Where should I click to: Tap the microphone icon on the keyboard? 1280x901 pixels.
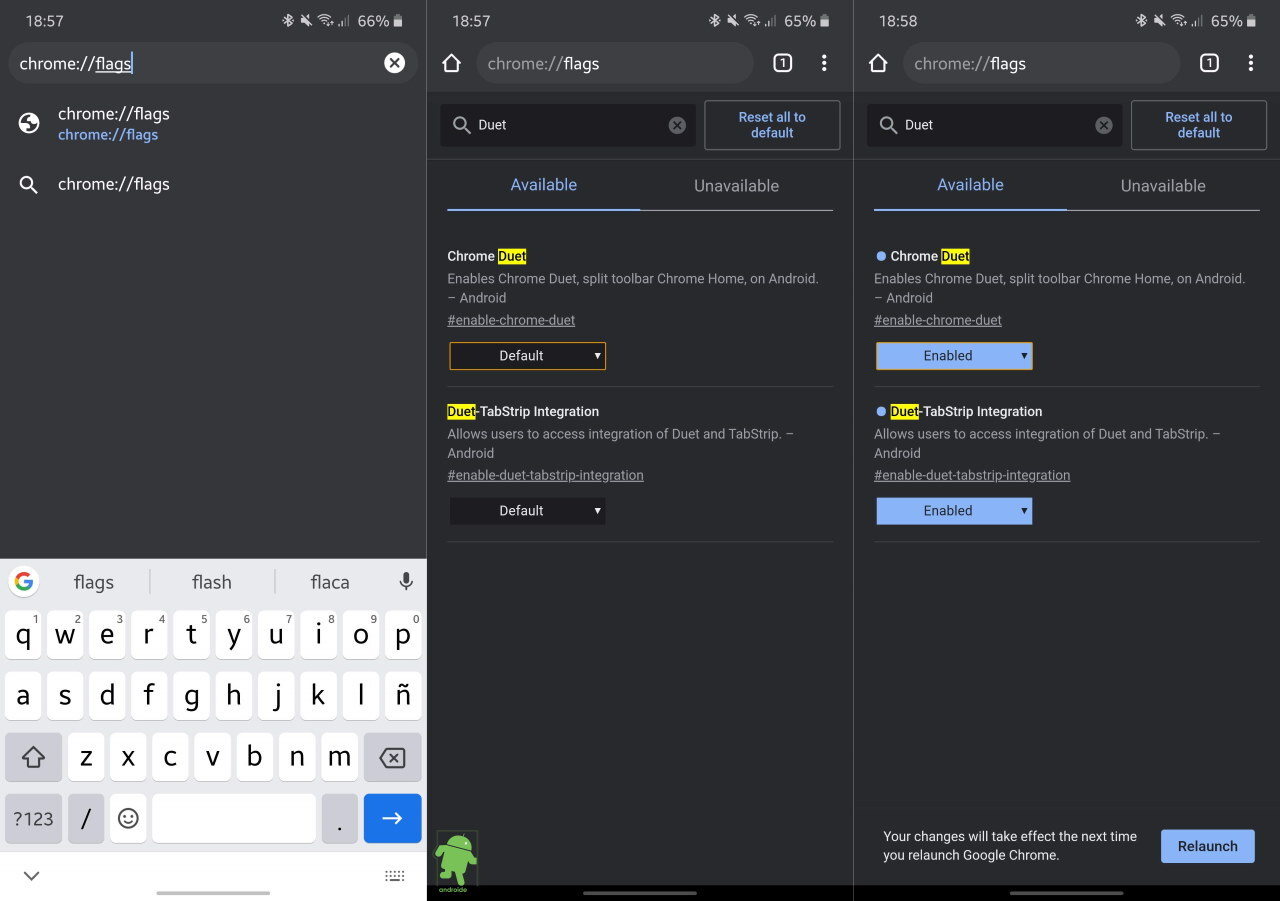[x=405, y=581]
